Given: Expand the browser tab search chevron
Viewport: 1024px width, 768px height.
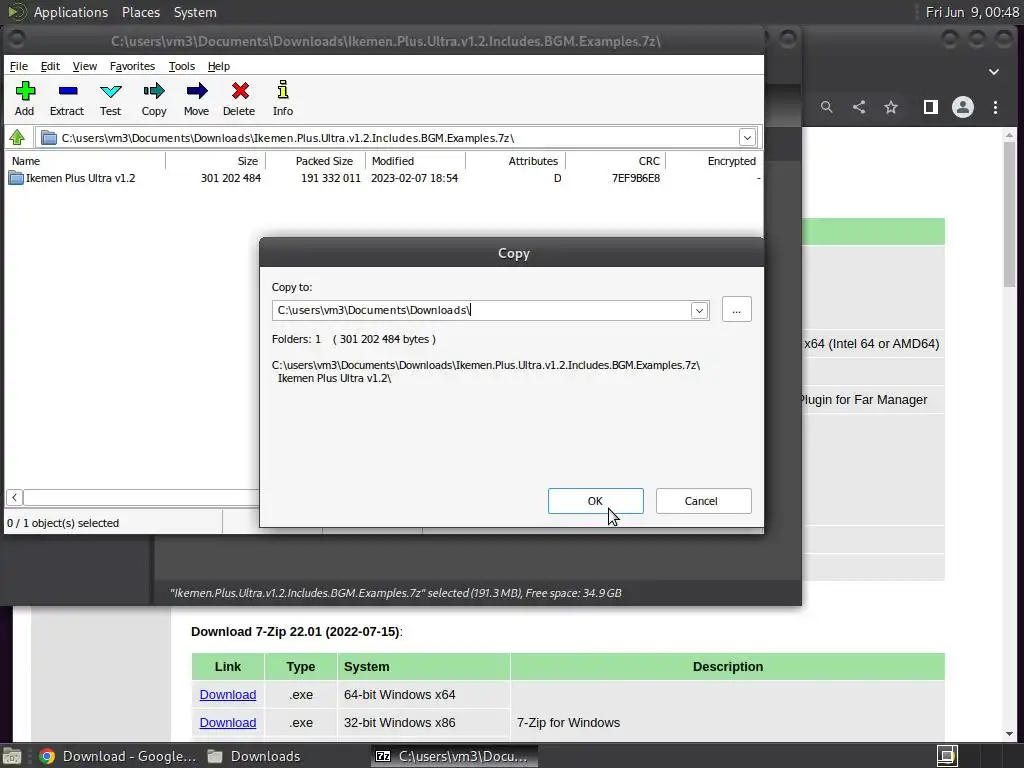Looking at the screenshot, I should click(x=993, y=71).
